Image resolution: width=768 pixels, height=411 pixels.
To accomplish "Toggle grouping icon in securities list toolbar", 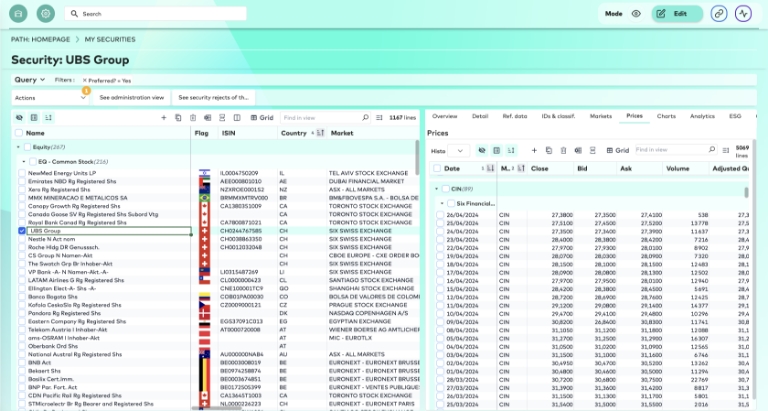I will tap(34, 118).
